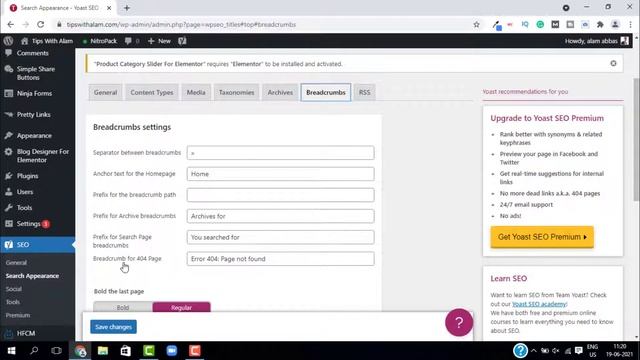
Task: Open Search Appearance submenu
Action: point(32,276)
